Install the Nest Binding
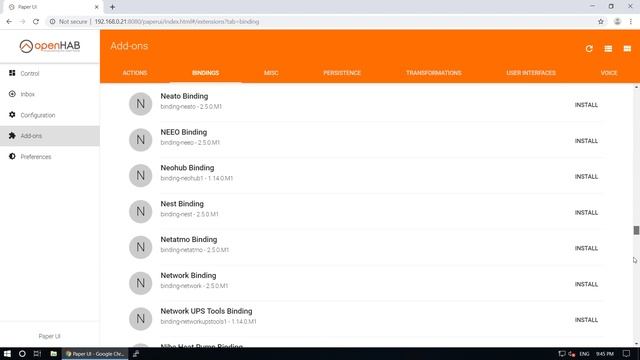This screenshot has height=360, width=640. (586, 213)
